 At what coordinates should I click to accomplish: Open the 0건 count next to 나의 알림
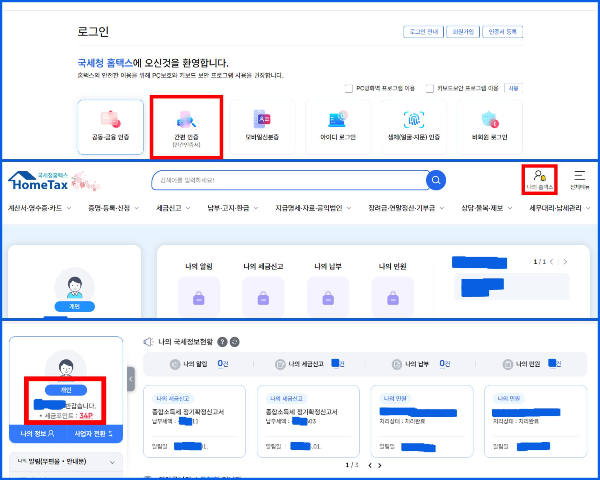(223, 364)
